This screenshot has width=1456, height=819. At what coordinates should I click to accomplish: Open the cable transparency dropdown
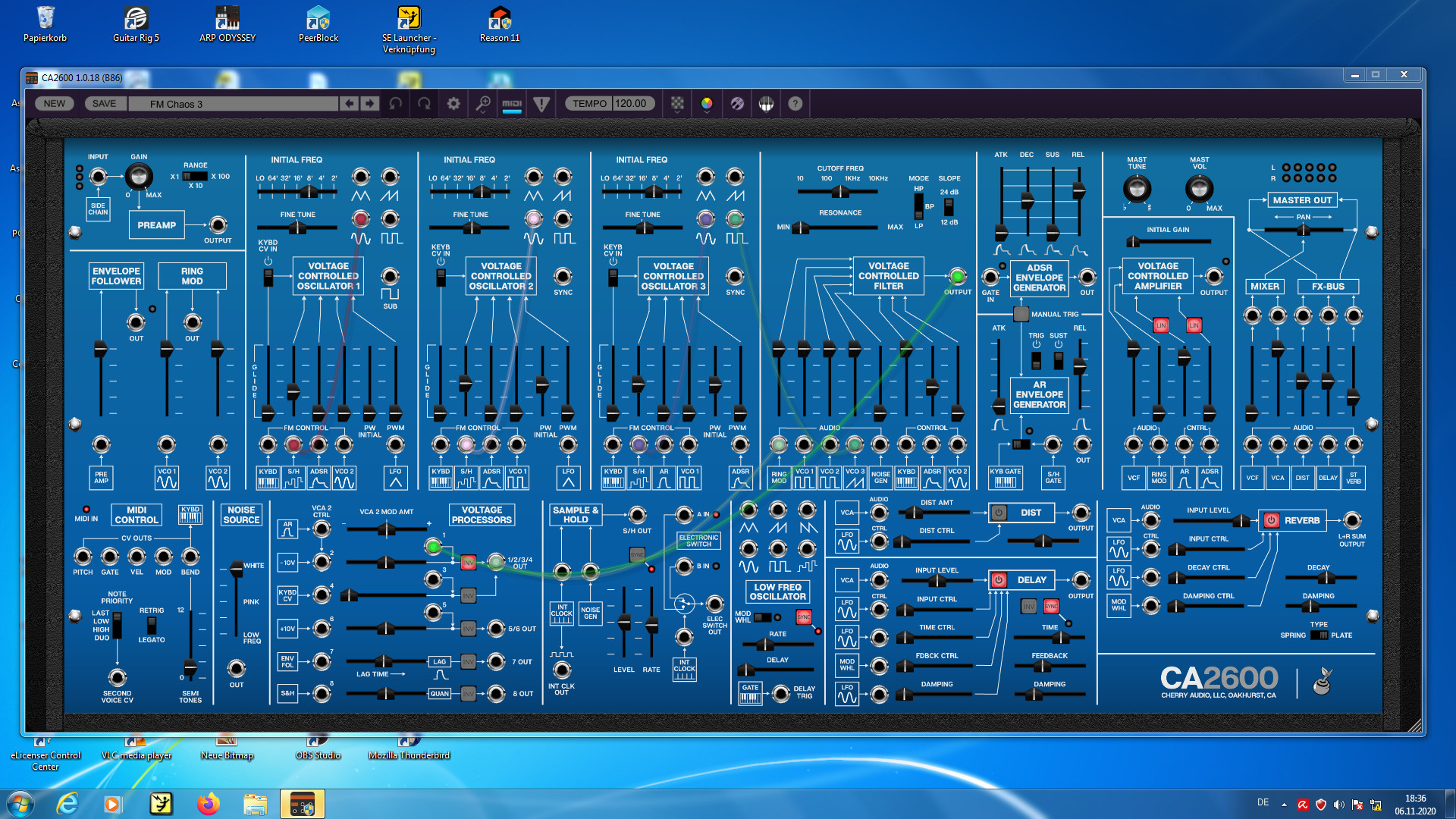677,104
